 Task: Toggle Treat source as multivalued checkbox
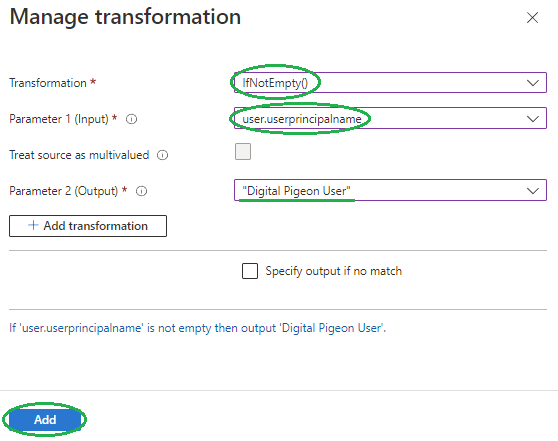(243, 152)
